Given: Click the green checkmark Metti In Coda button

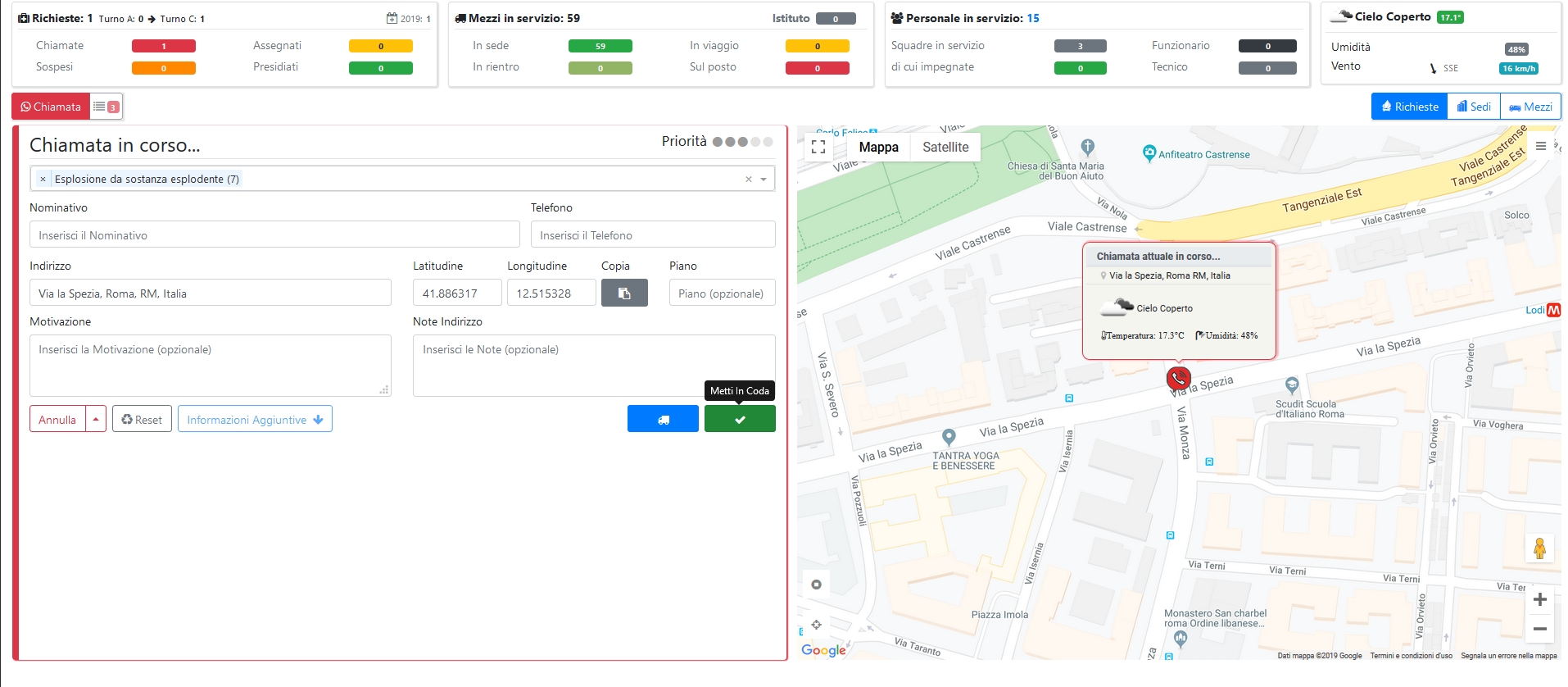Looking at the screenshot, I should coord(740,419).
